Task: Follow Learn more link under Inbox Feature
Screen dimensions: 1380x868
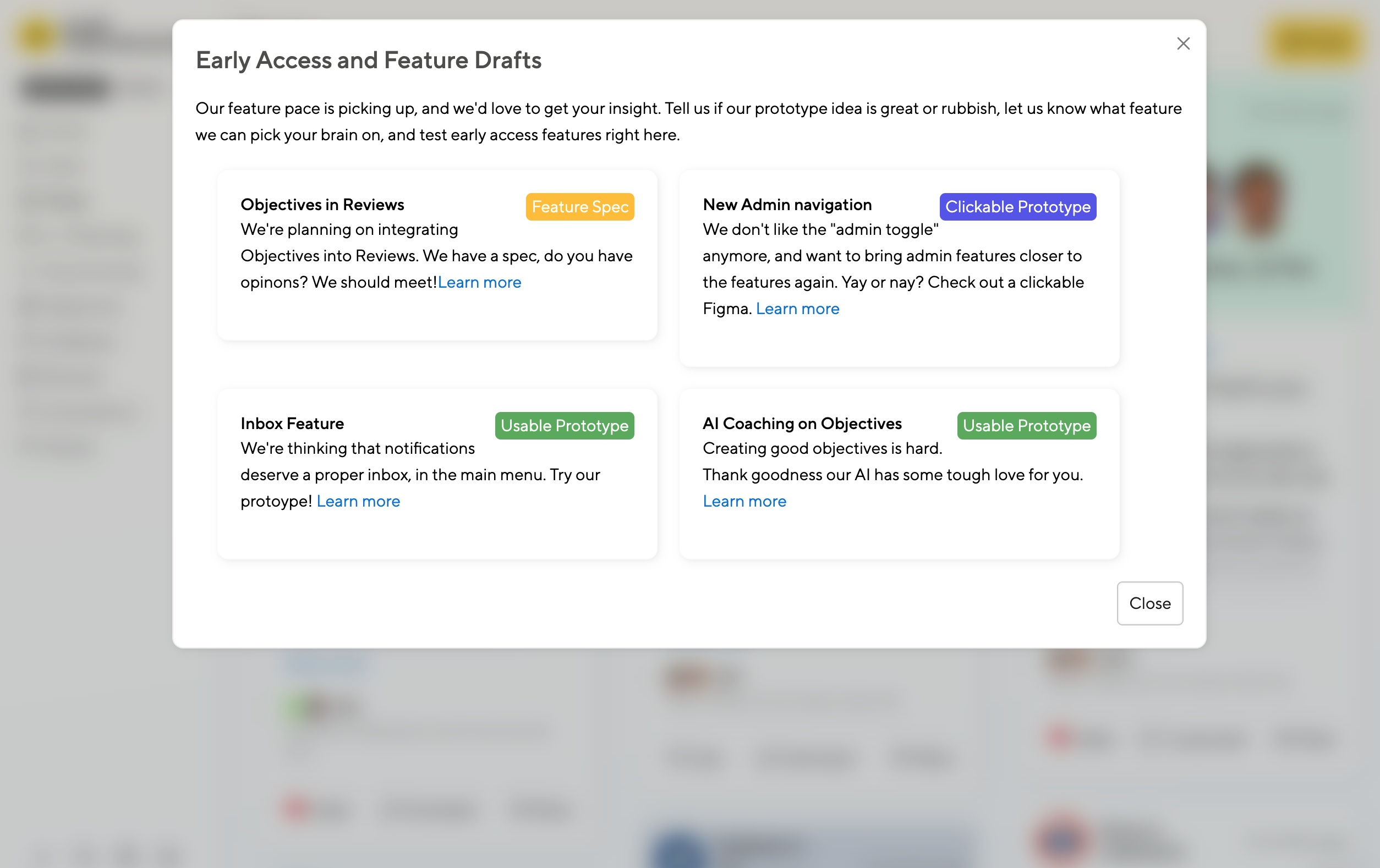Action: [358, 501]
